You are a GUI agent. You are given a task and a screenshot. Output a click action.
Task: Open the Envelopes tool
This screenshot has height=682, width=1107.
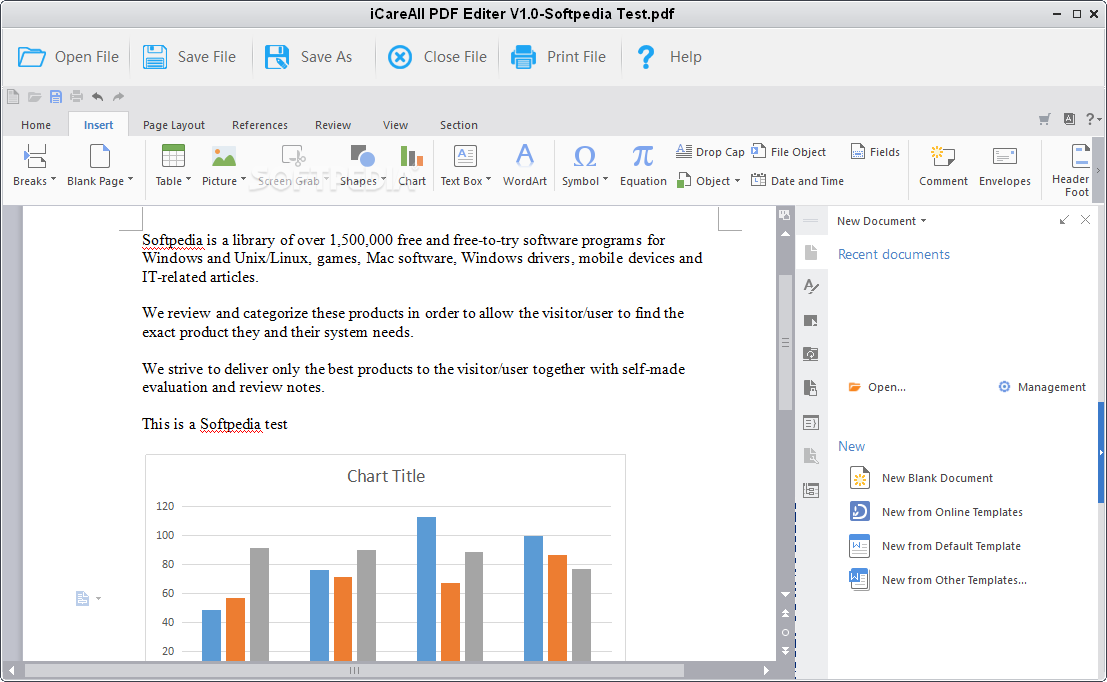pos(1005,166)
